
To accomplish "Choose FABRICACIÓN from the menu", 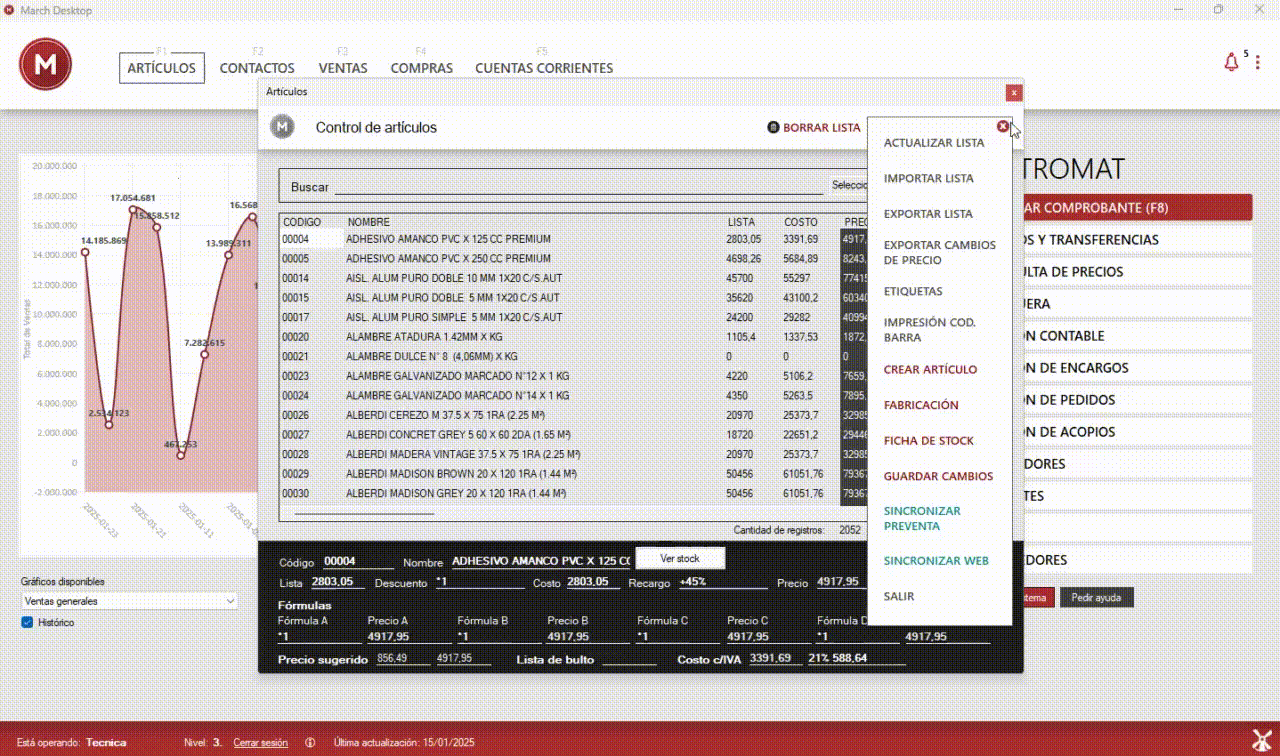I will pos(921,405).
